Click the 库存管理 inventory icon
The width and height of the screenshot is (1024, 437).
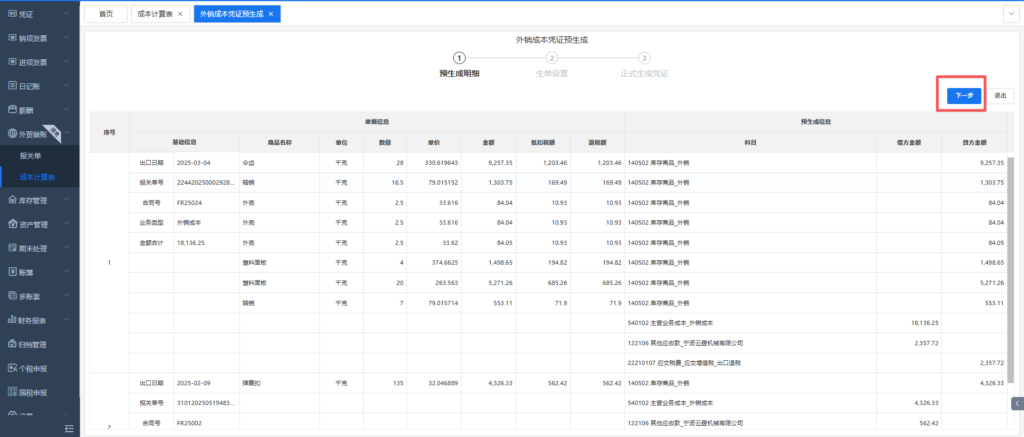pos(11,201)
